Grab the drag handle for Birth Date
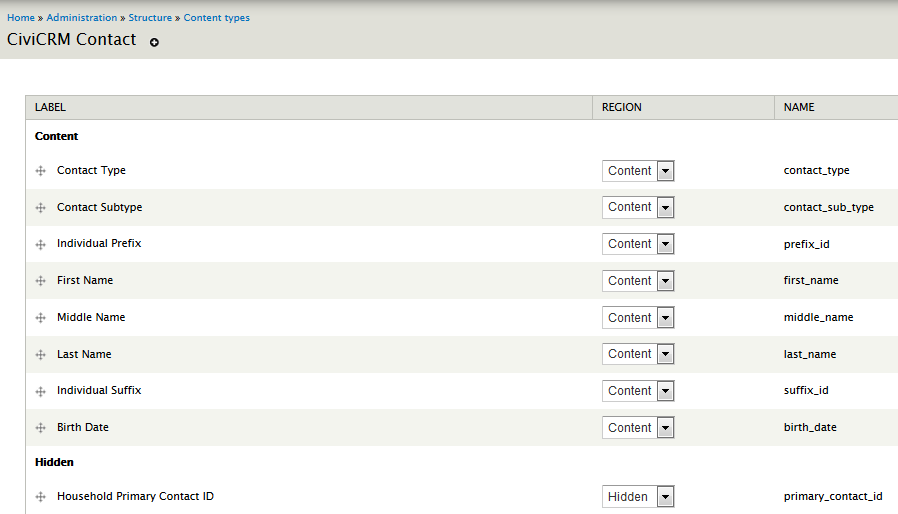 pos(41,427)
